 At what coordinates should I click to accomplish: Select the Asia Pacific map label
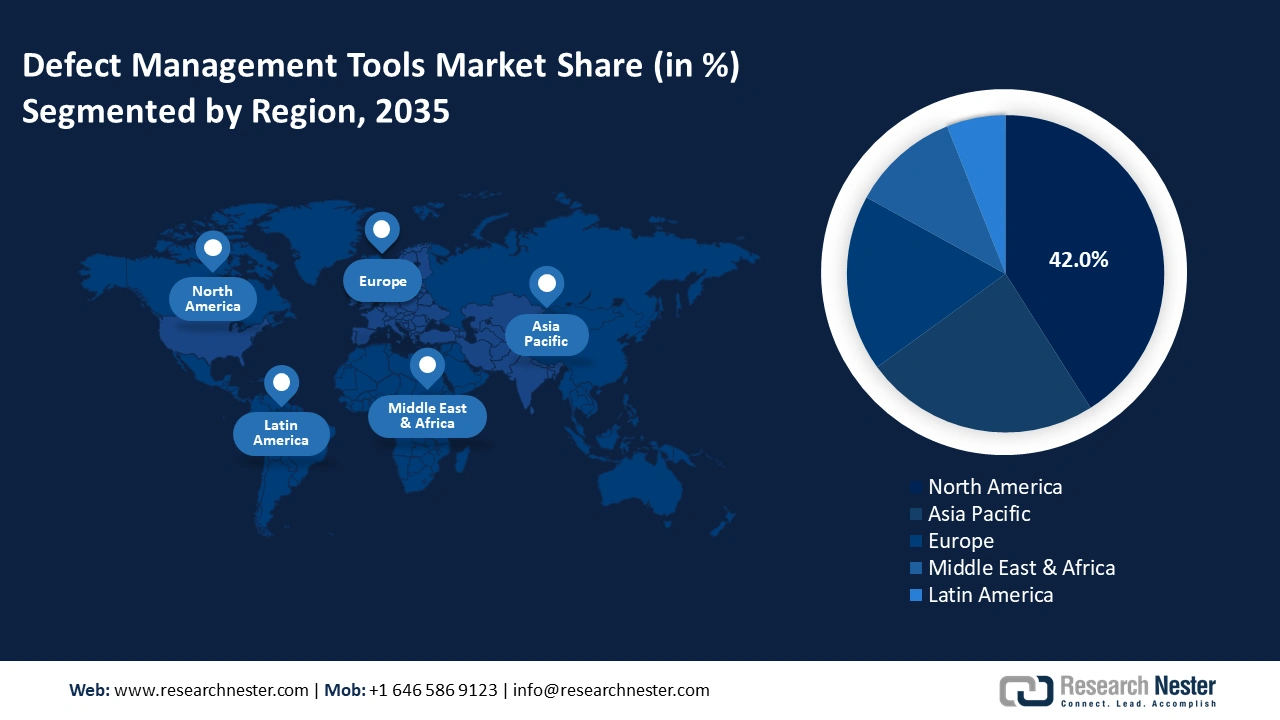[x=546, y=334]
